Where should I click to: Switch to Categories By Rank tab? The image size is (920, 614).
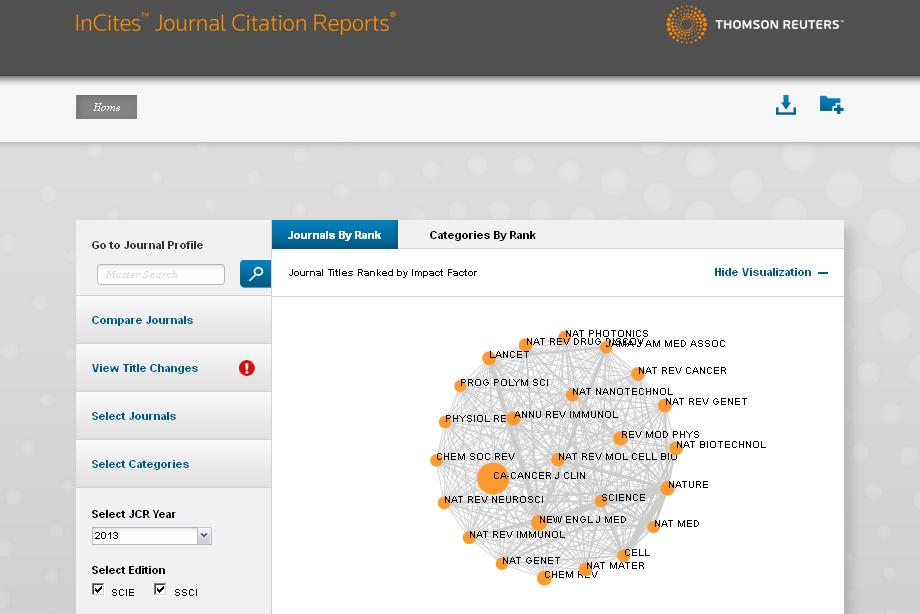482,235
